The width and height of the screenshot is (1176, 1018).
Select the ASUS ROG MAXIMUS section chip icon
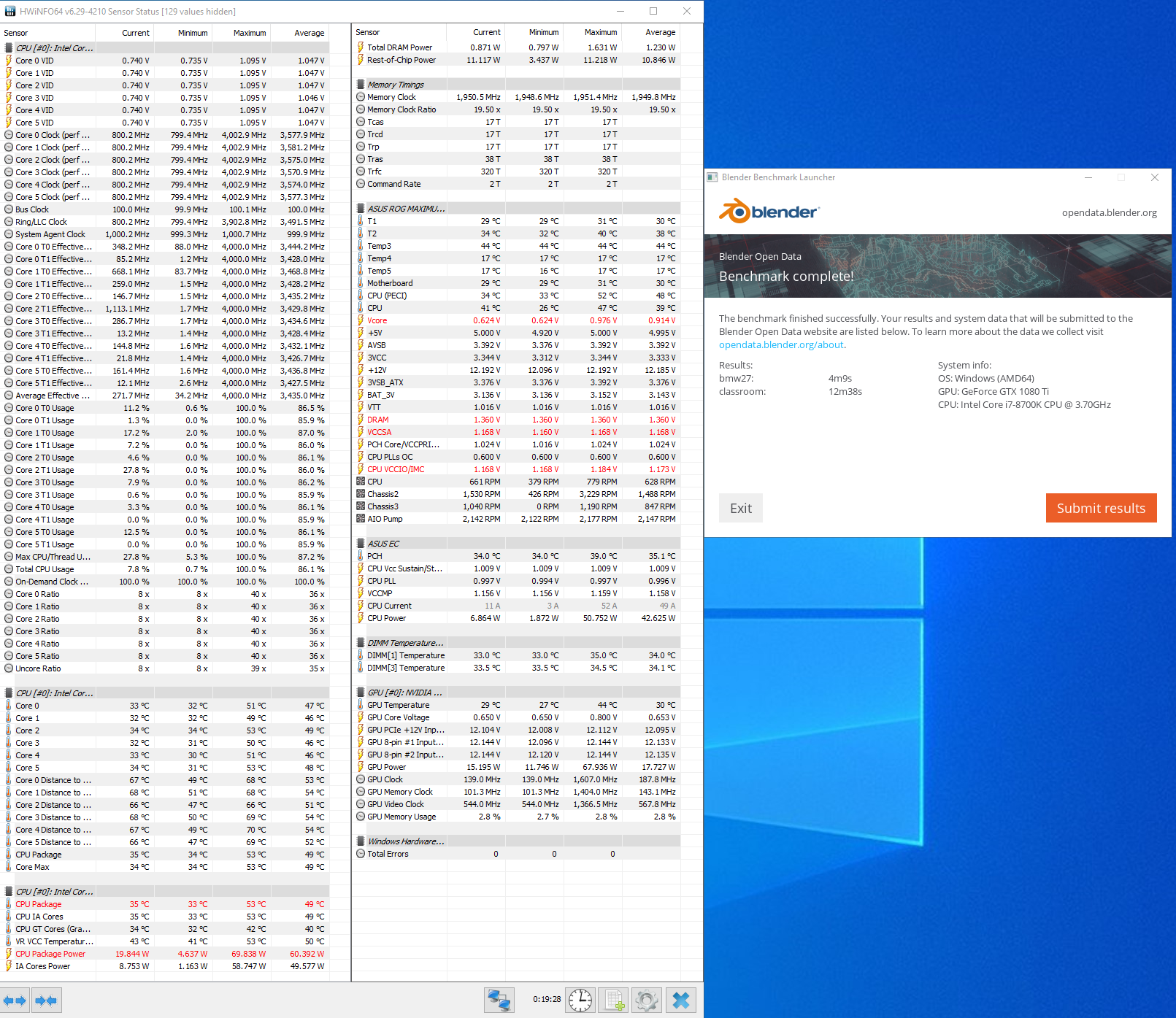361,209
